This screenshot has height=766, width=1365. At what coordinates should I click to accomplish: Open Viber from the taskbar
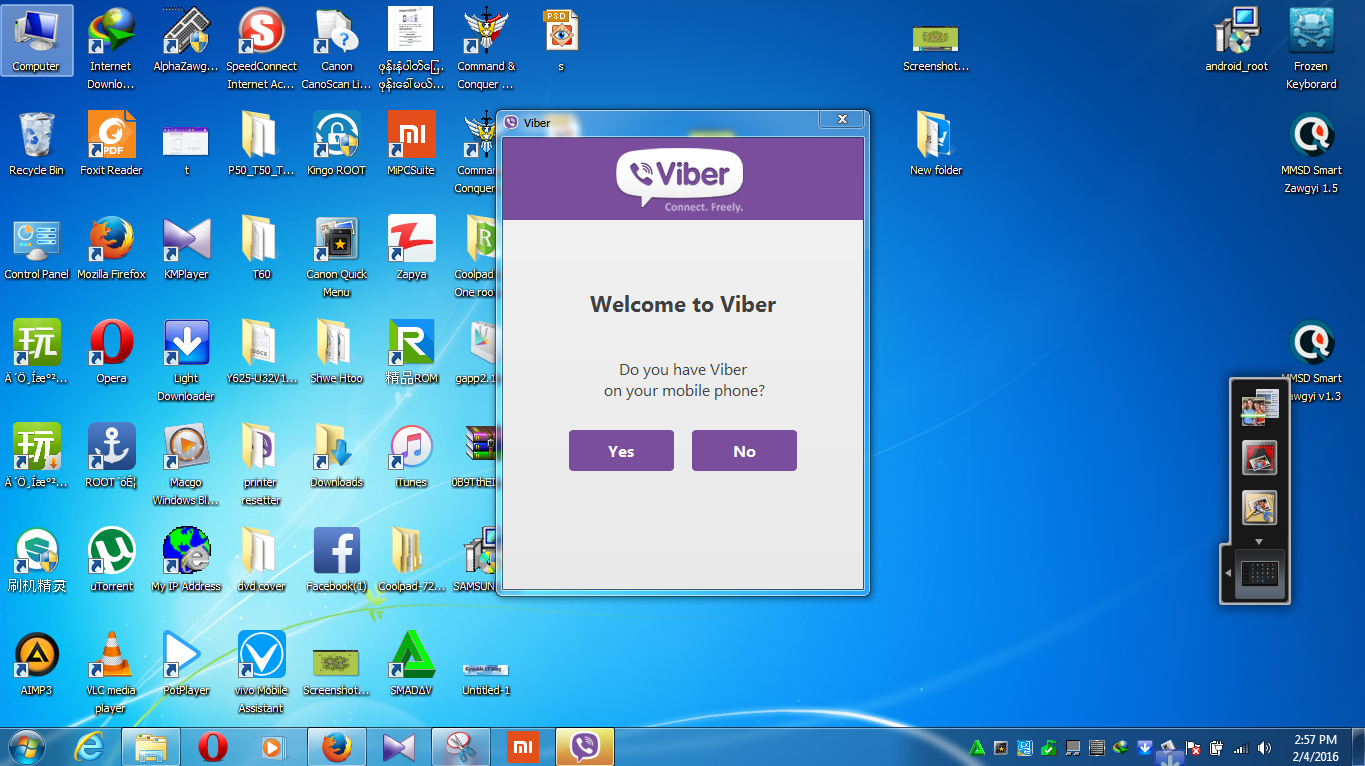pyautogui.click(x=584, y=746)
